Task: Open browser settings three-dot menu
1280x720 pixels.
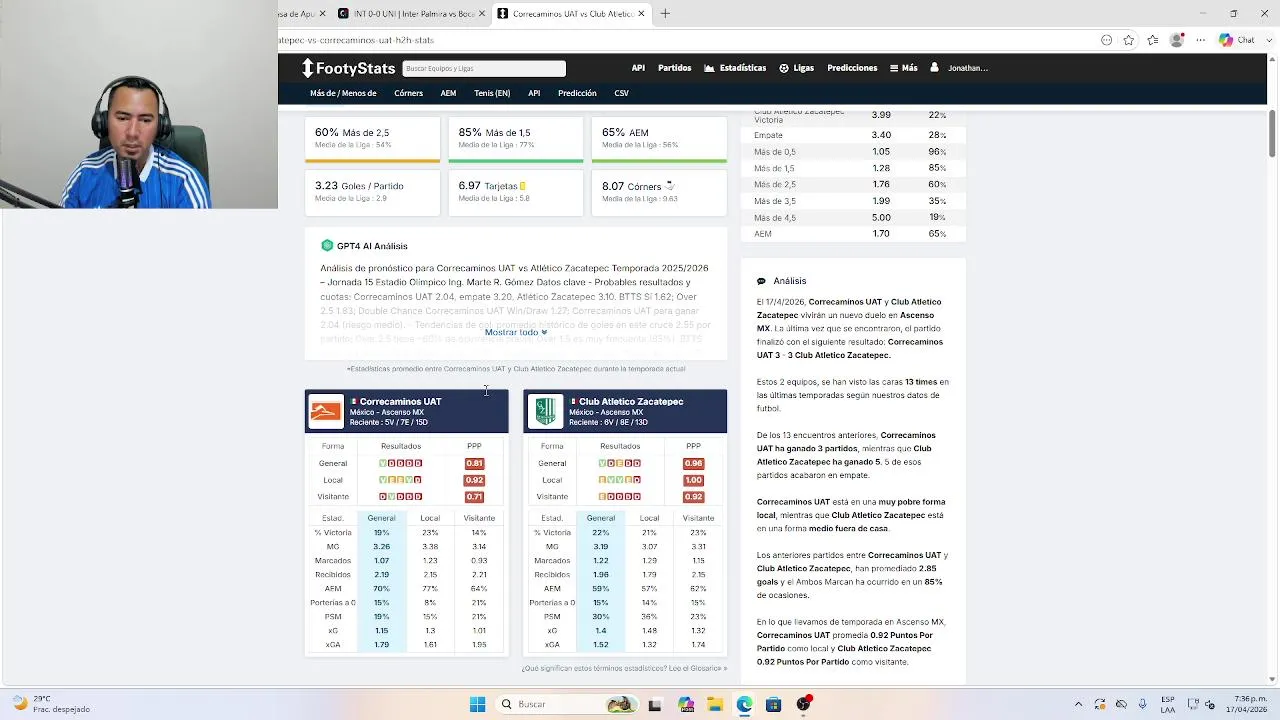Action: (1201, 40)
